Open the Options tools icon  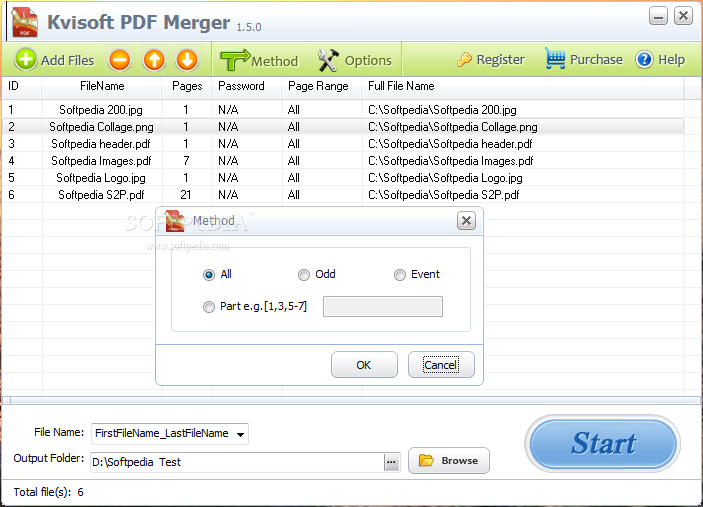click(328, 61)
